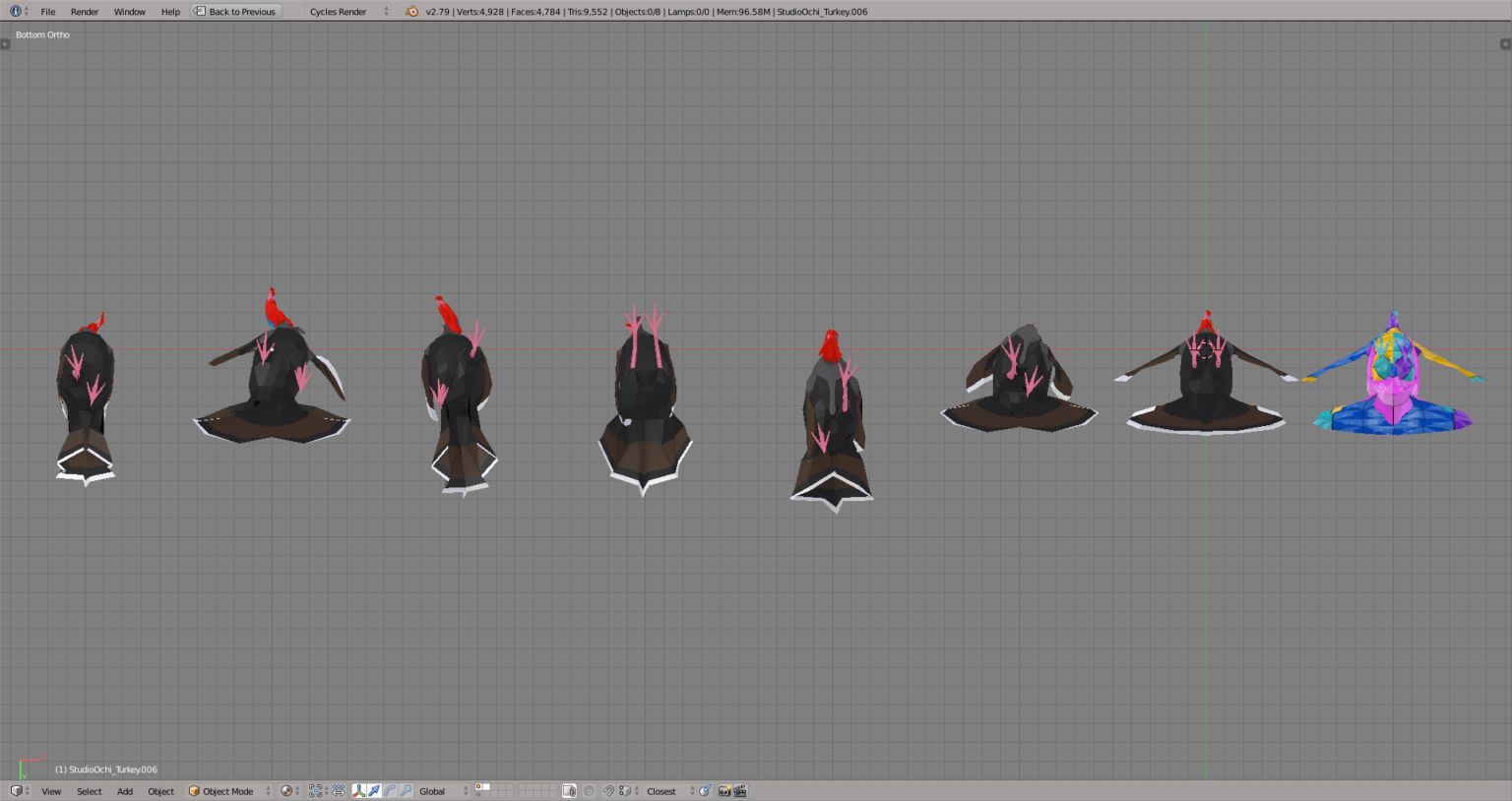Enable the snapping magnet icon
Image resolution: width=1512 pixels, height=801 pixels.
[609, 790]
